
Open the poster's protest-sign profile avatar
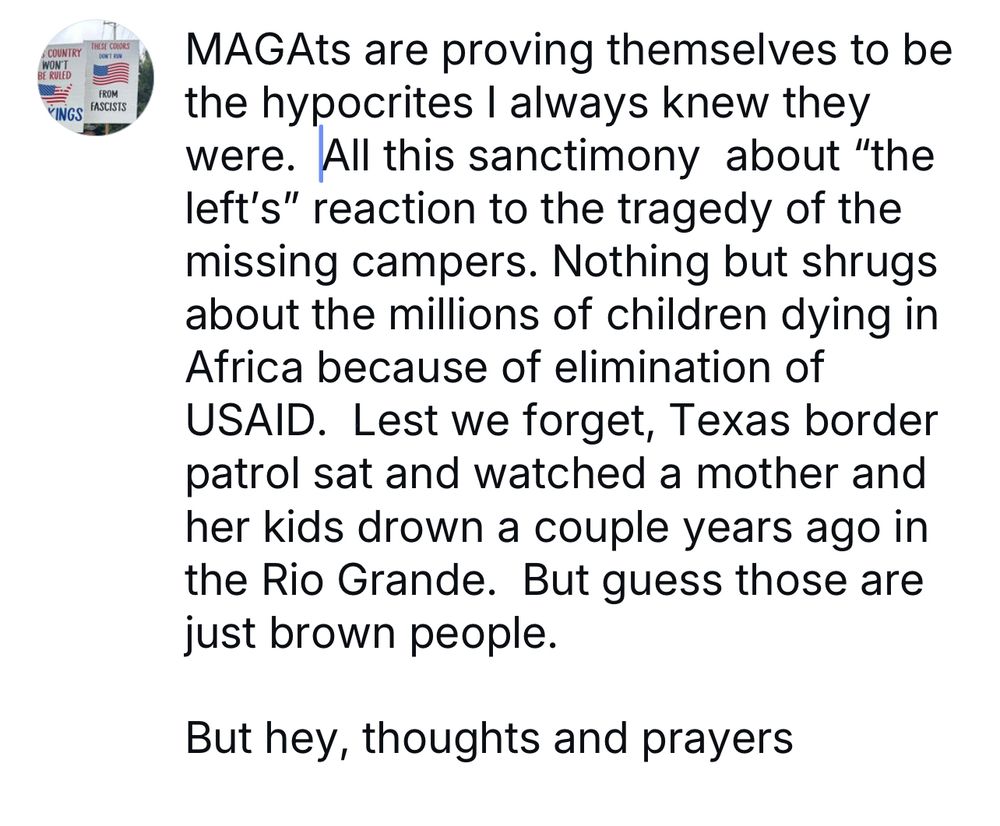click(96, 77)
